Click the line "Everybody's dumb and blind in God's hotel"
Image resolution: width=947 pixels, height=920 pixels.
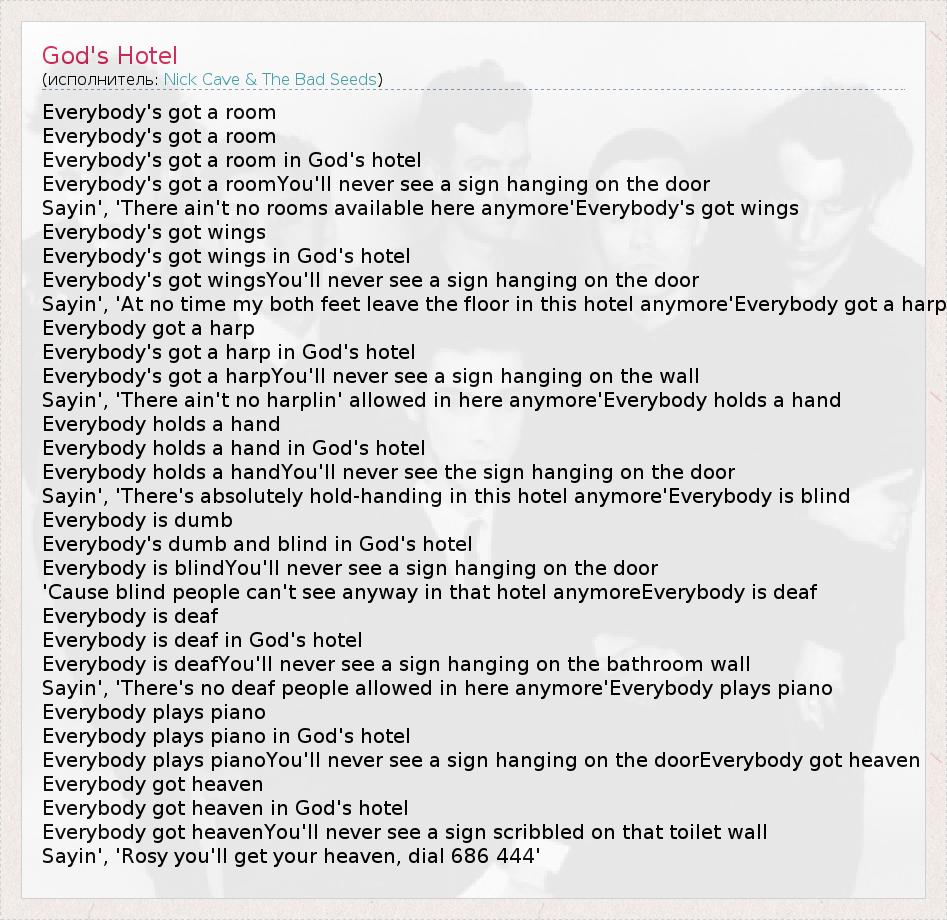pyautogui.click(x=257, y=544)
